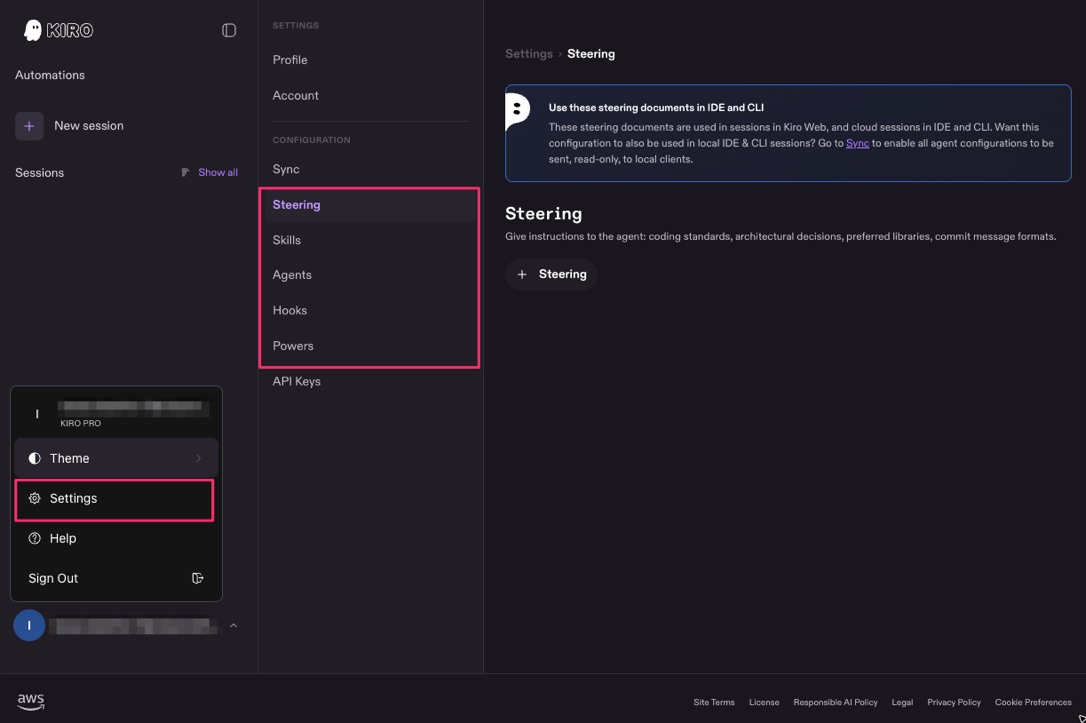This screenshot has width=1086, height=723.
Task: Open Hooks configuration
Action: [x=290, y=310]
